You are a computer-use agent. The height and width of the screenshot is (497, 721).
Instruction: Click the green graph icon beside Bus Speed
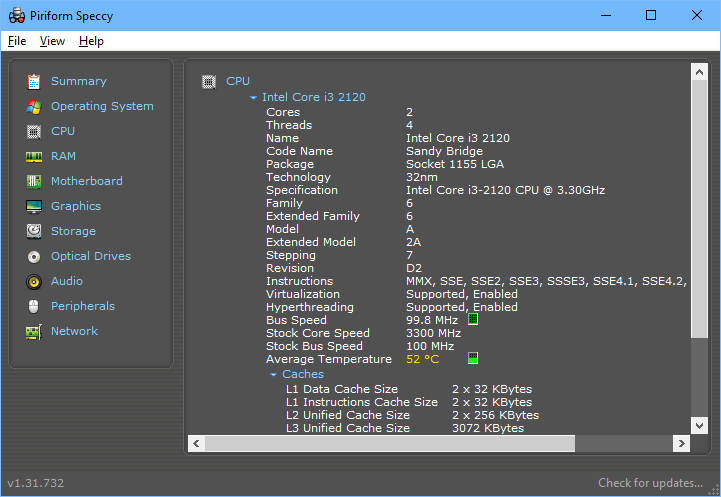pyautogui.click(x=473, y=319)
